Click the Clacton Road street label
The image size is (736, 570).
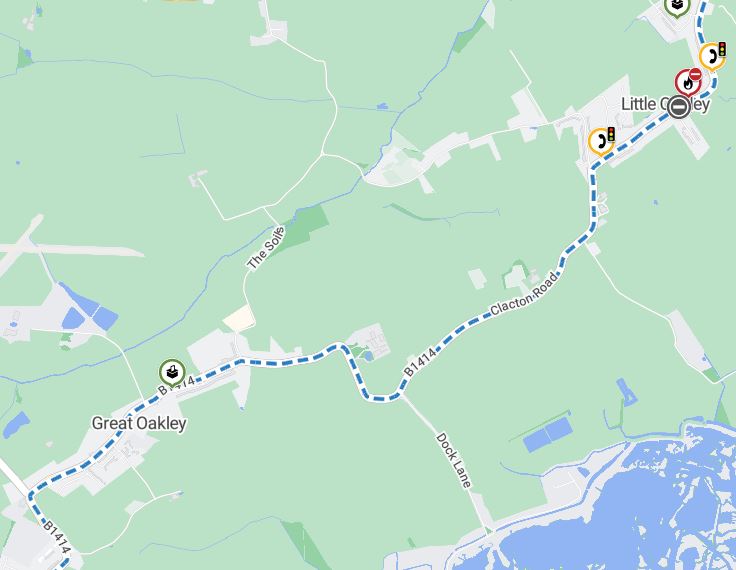[525, 294]
